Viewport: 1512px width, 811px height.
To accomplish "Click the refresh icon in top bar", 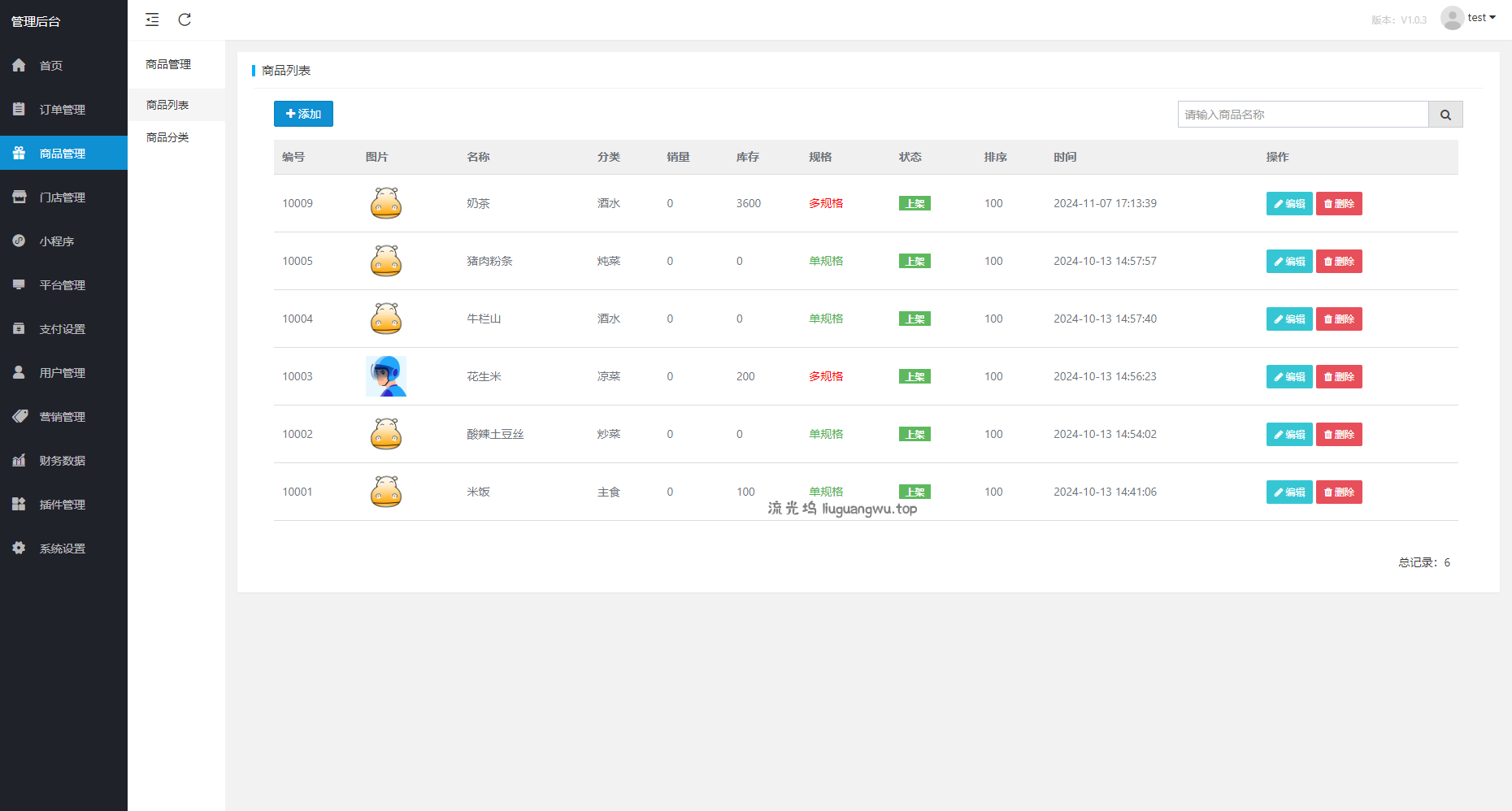I will tap(185, 20).
